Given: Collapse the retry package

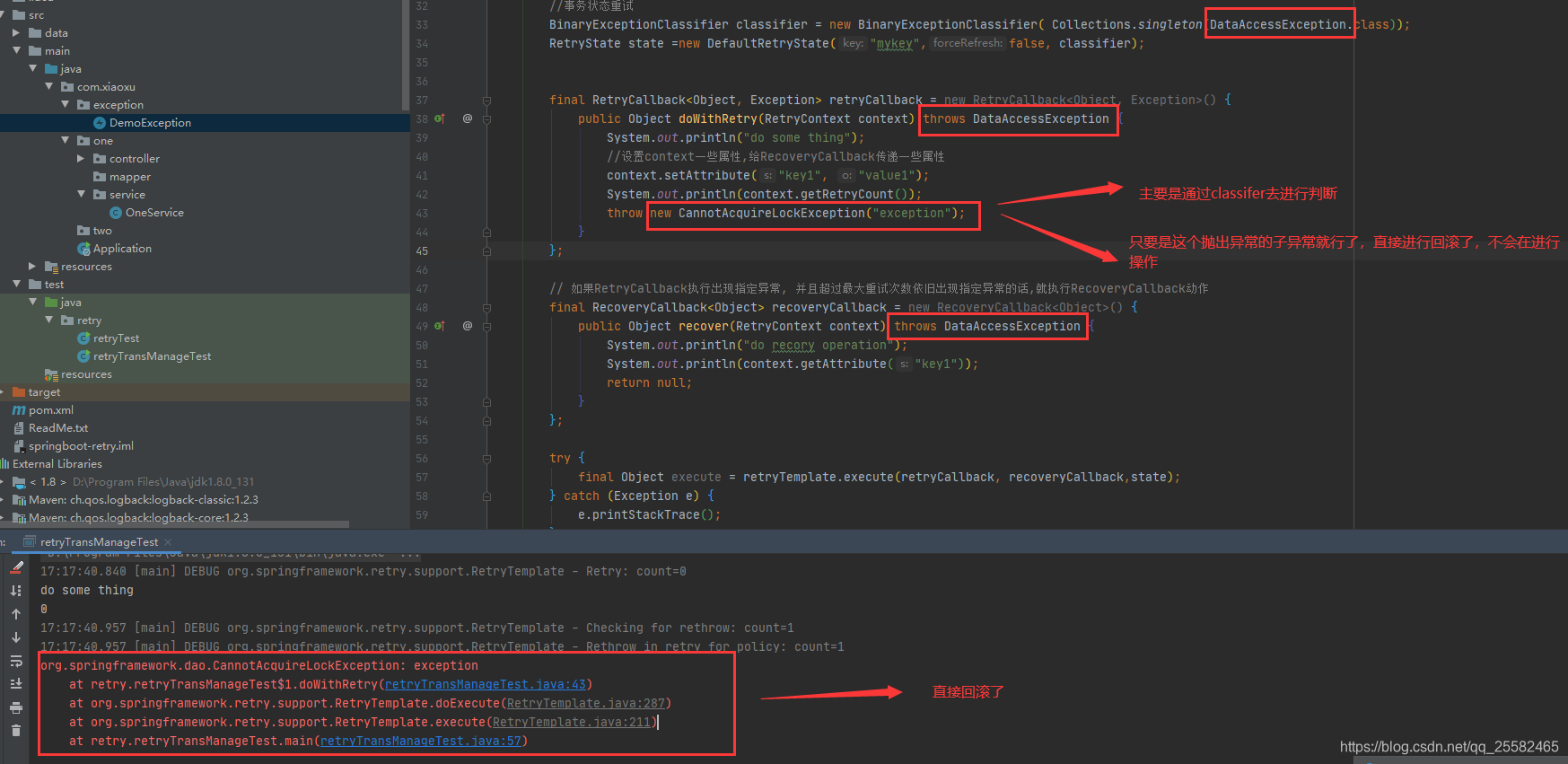Looking at the screenshot, I should pos(49,321).
